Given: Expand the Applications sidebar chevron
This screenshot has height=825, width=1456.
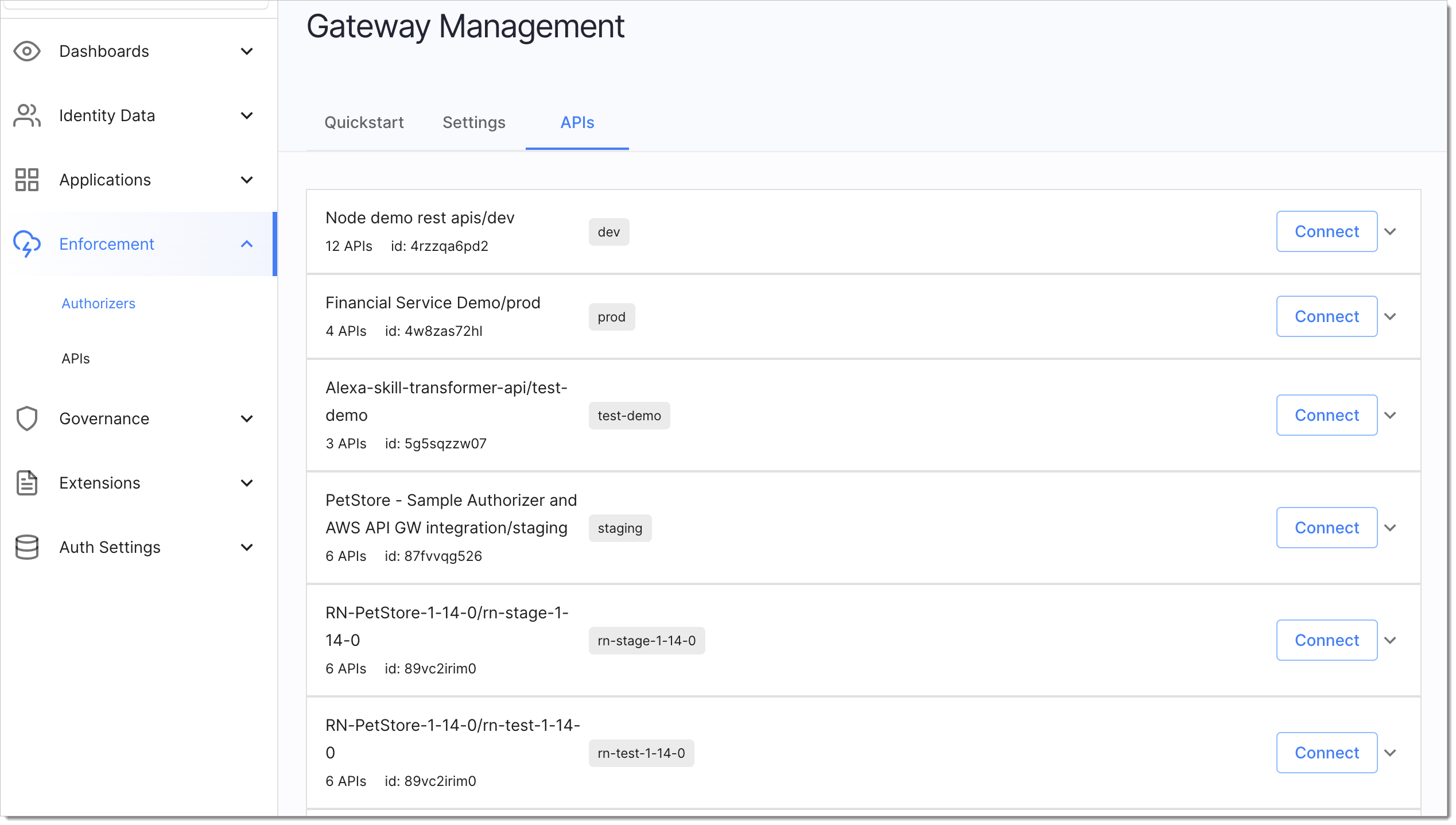Looking at the screenshot, I should point(247,180).
